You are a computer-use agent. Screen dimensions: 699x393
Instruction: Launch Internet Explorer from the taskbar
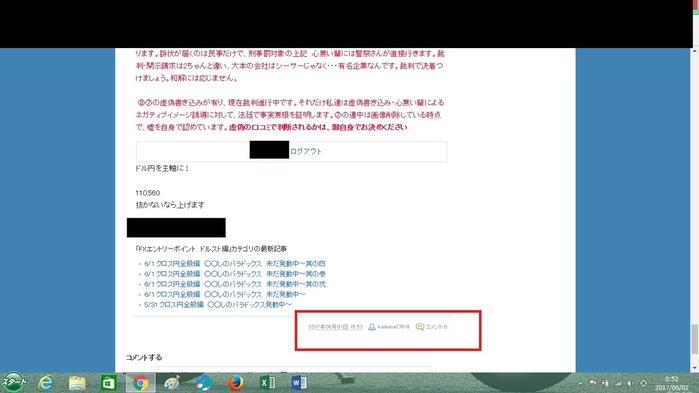(45, 383)
